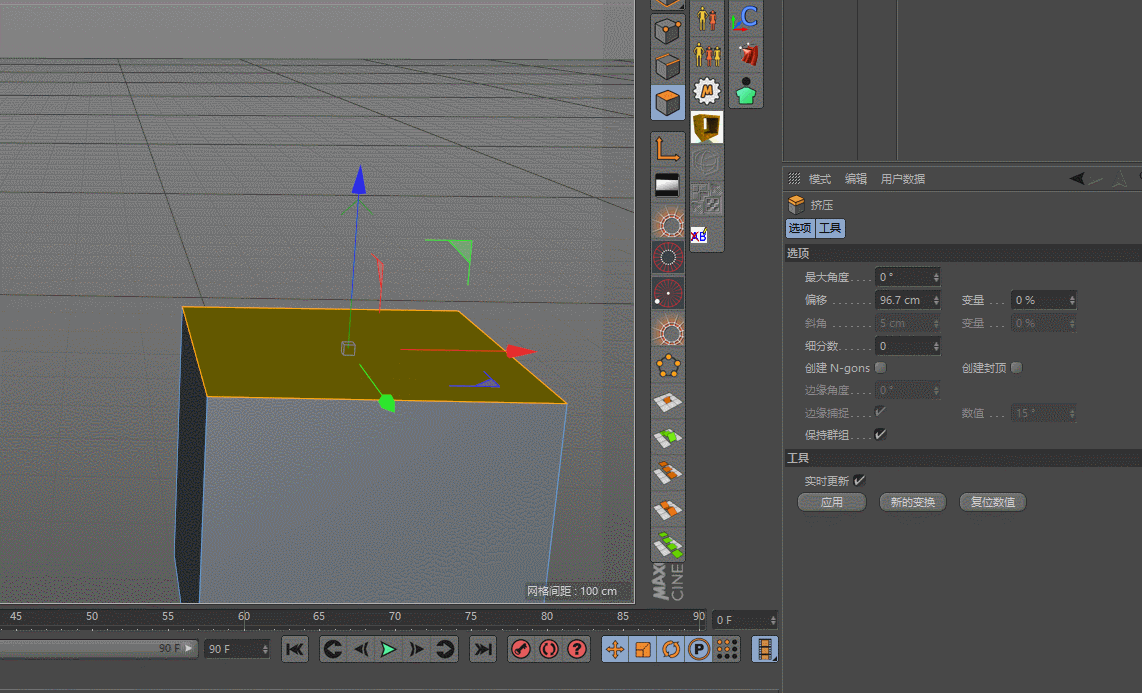The width and height of the screenshot is (1142, 693).
Task: Click the 复位数值 button
Action: pos(993,502)
